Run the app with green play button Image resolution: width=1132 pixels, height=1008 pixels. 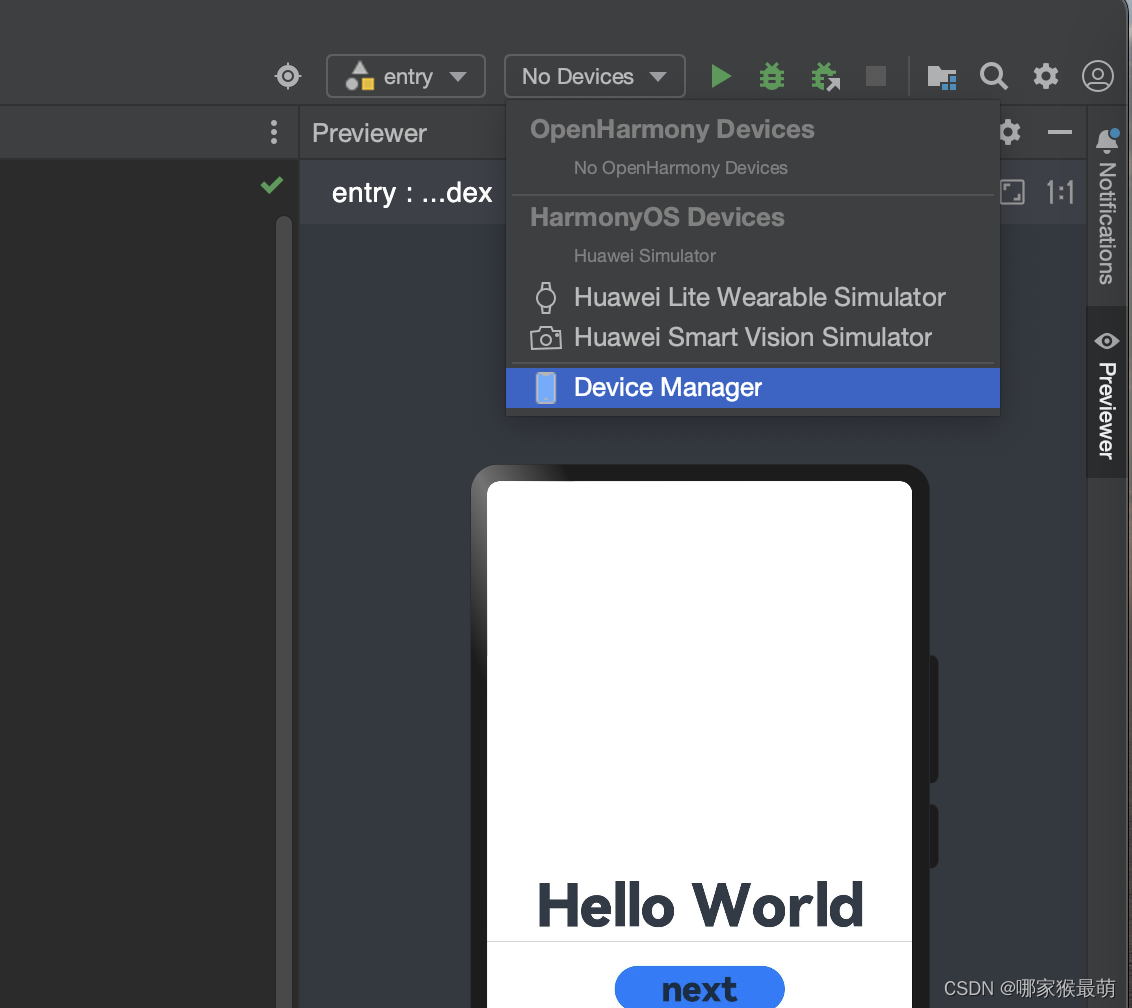tap(720, 76)
